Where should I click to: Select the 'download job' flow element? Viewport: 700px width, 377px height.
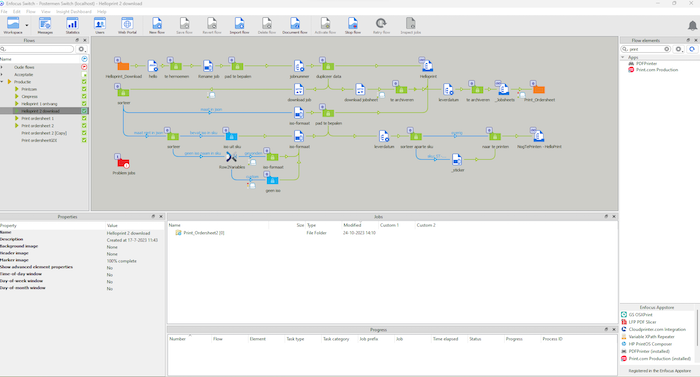point(299,90)
